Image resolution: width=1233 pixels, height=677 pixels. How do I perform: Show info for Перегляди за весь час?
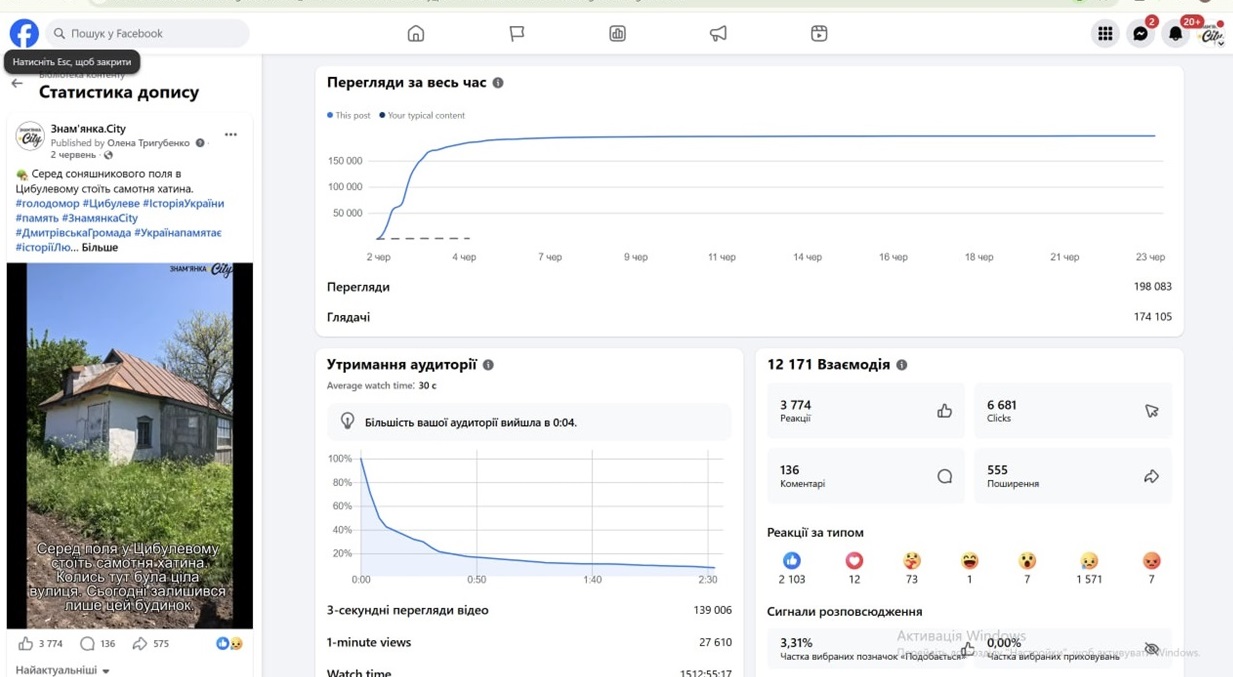[498, 83]
